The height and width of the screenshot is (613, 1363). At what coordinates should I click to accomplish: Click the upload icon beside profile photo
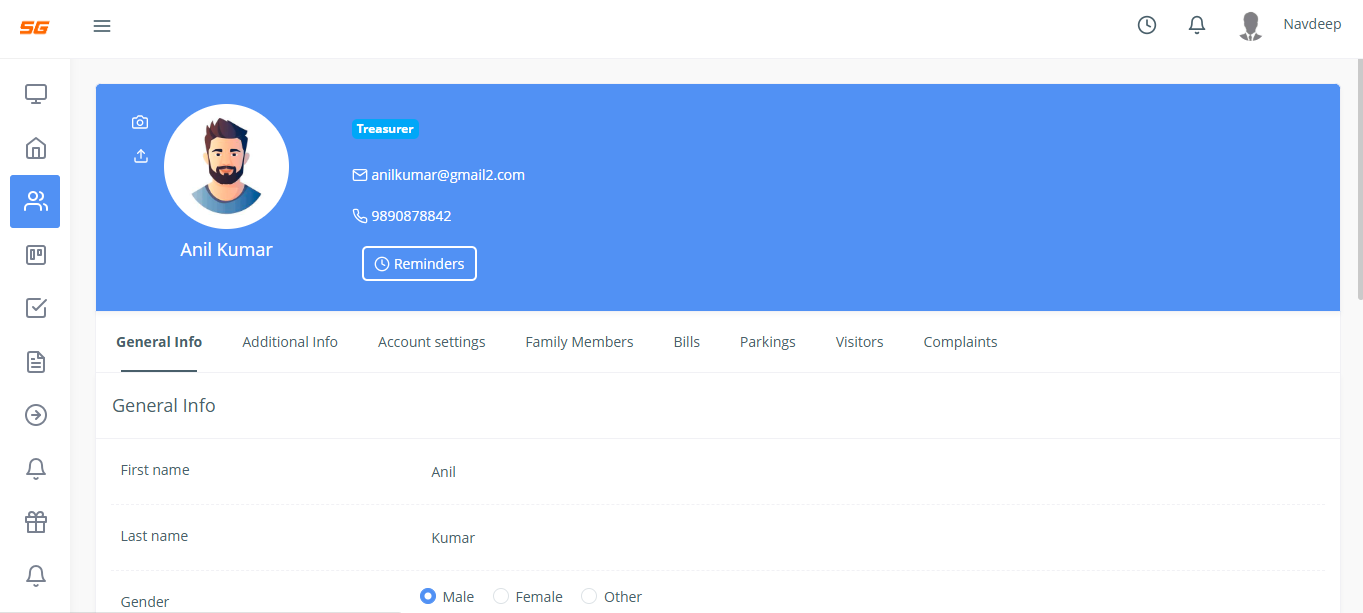click(140, 156)
